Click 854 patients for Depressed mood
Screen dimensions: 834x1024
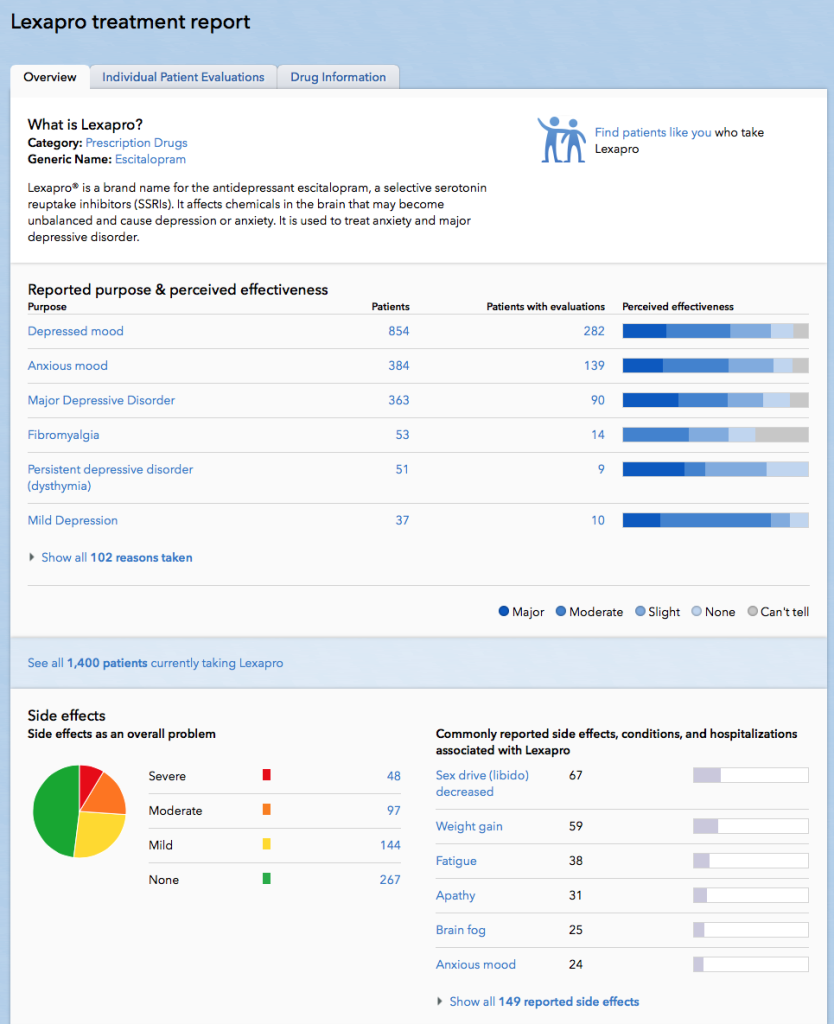[398, 331]
